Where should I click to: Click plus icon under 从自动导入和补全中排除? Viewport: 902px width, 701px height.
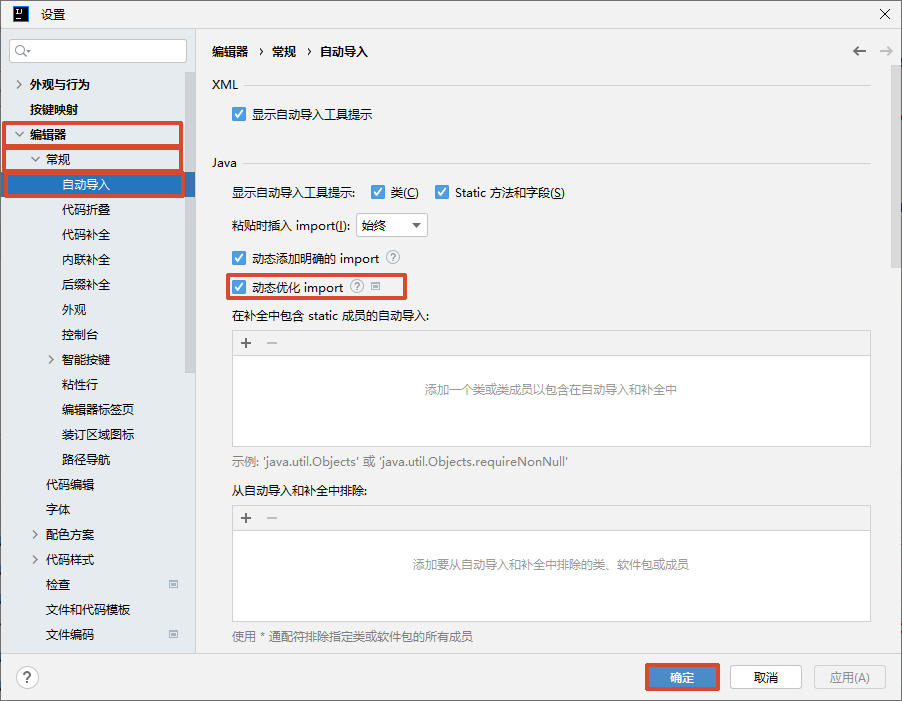click(246, 518)
